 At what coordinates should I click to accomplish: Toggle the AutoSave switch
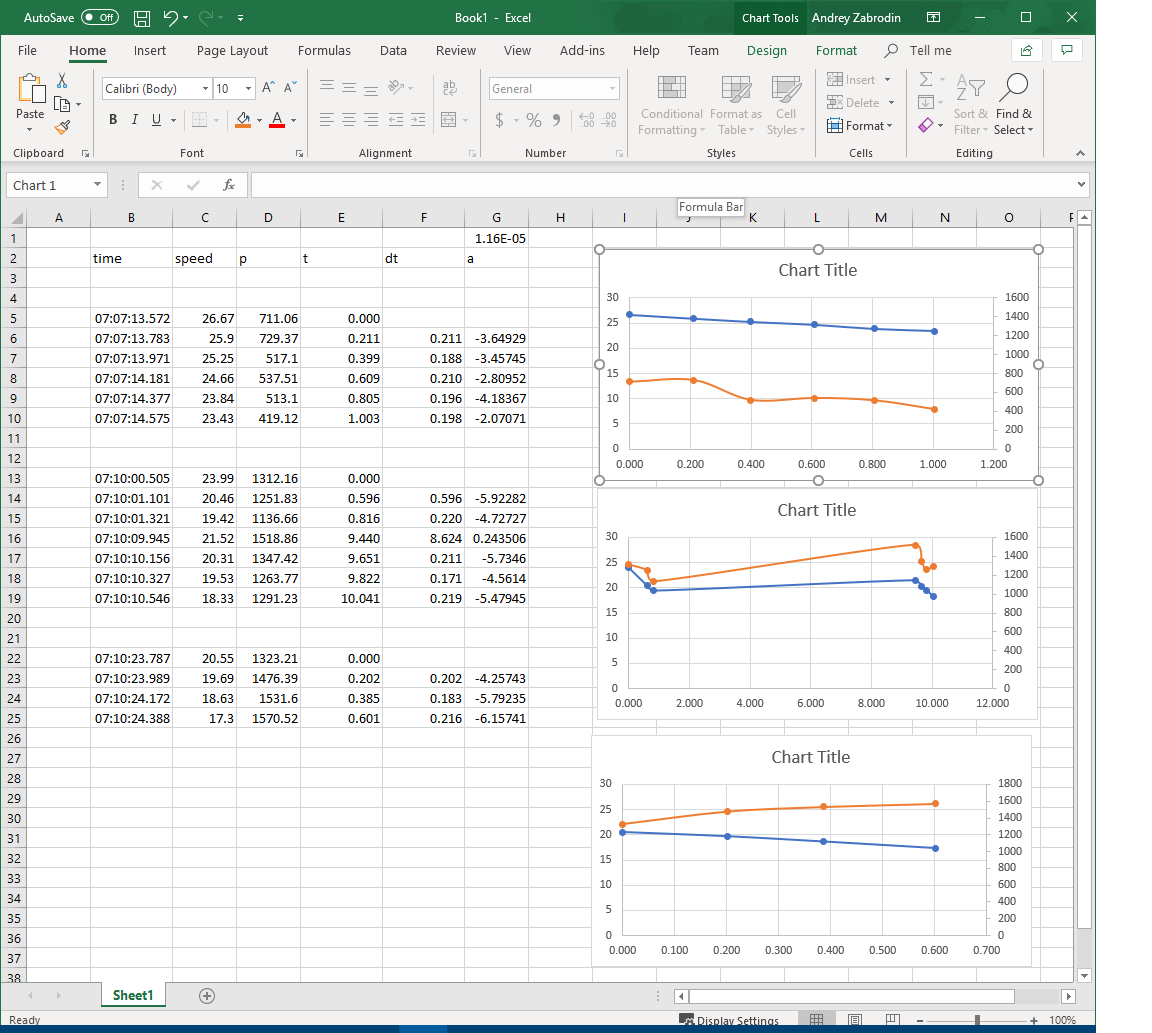tap(99, 18)
